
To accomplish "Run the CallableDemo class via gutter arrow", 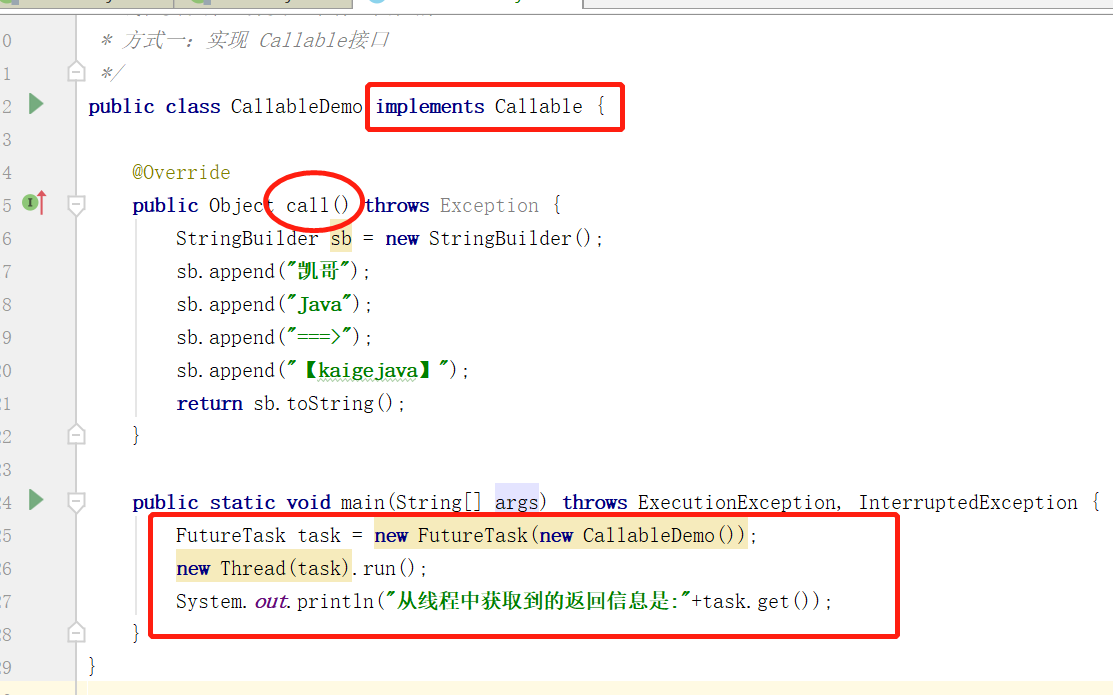I will coord(36,104).
